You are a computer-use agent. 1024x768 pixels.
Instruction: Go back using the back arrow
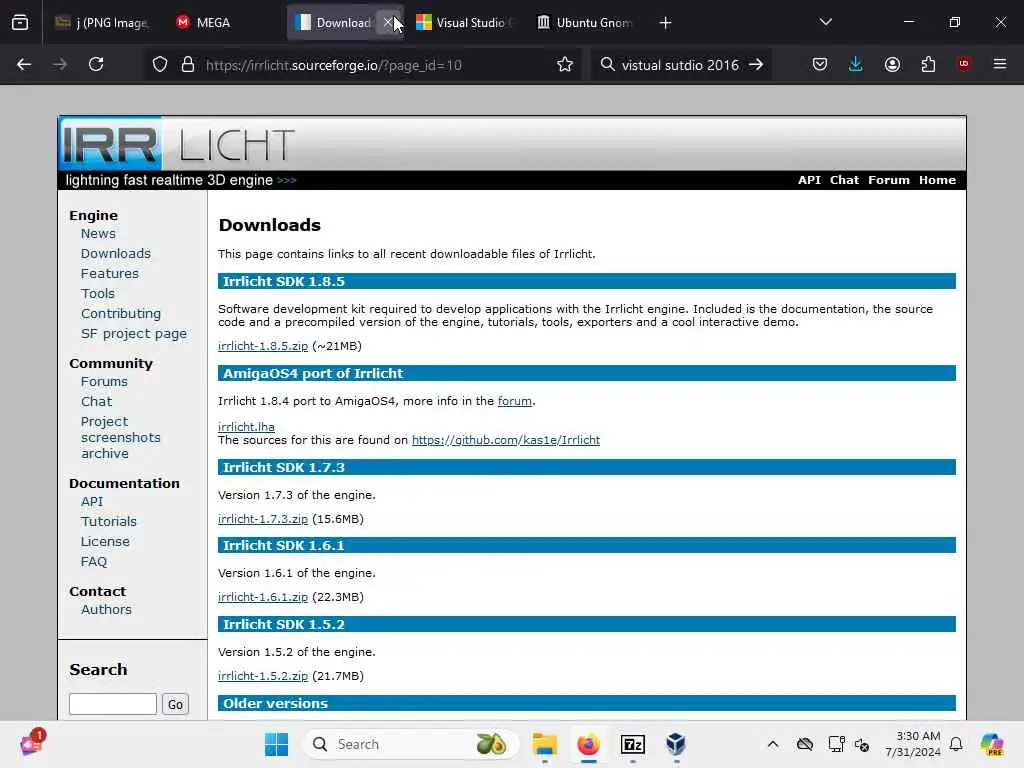coord(24,64)
